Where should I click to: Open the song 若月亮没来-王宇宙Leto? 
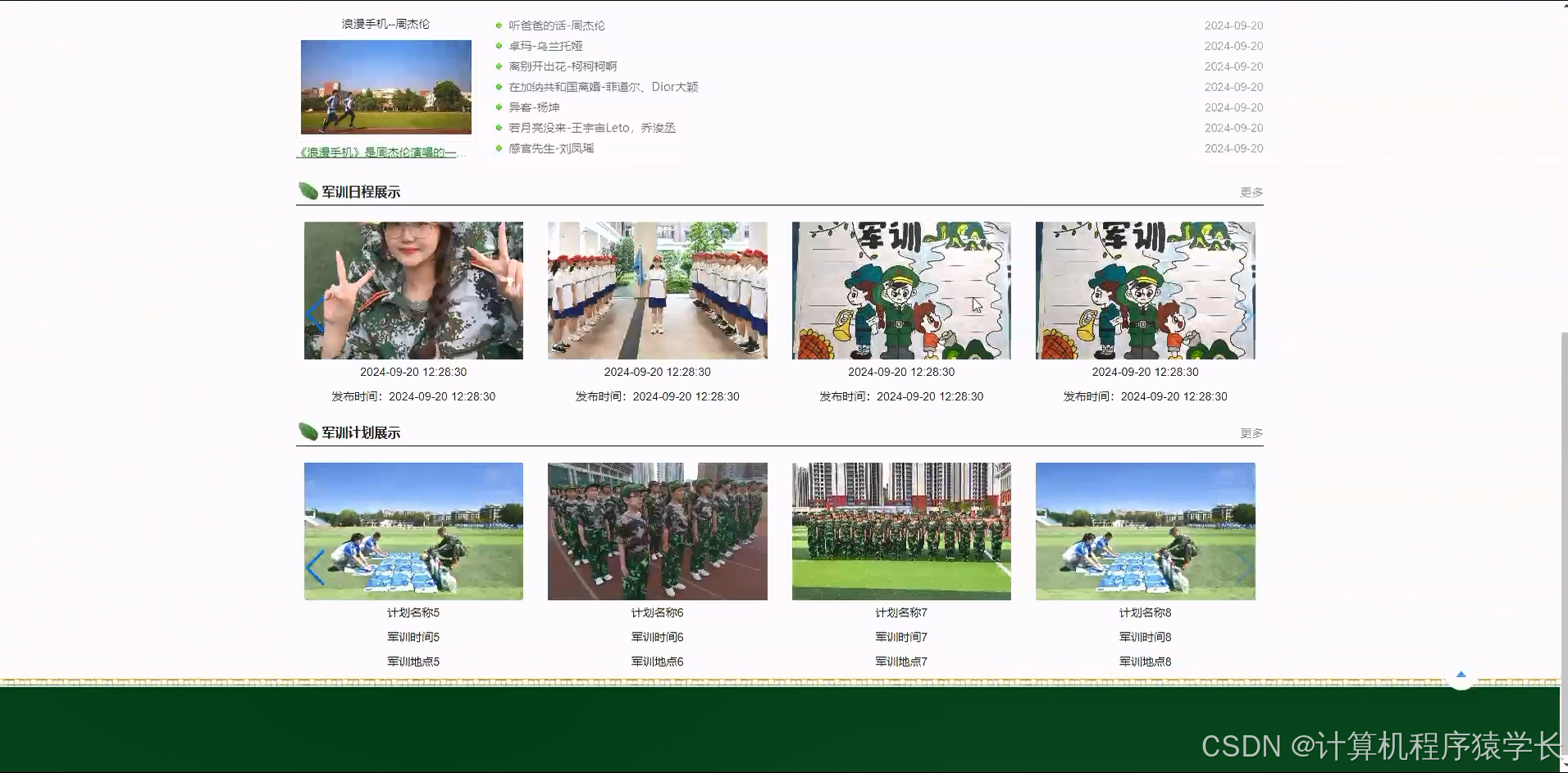(x=590, y=128)
